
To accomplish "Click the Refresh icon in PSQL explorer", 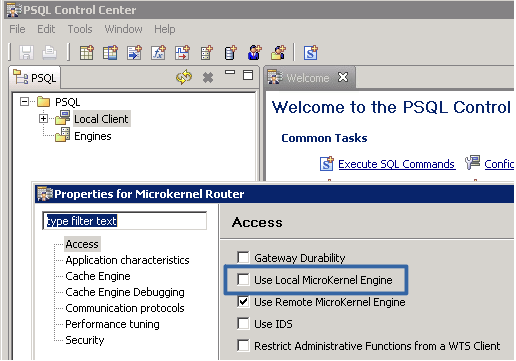I will pos(184,77).
